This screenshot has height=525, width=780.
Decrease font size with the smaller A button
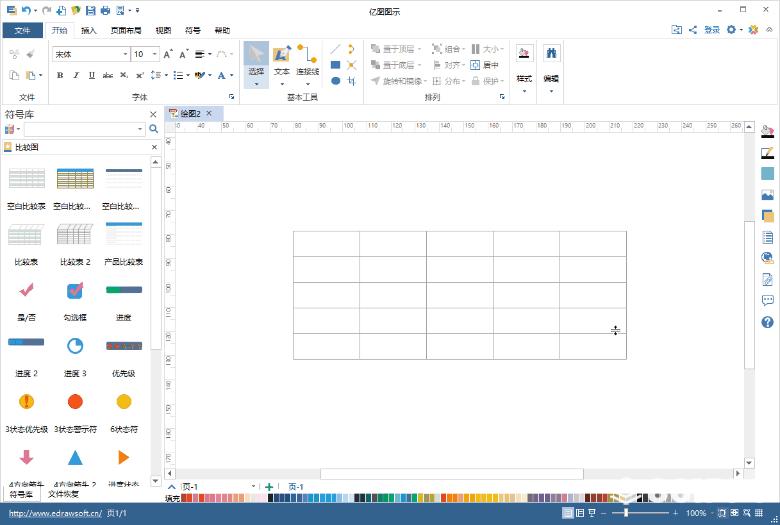click(184, 54)
